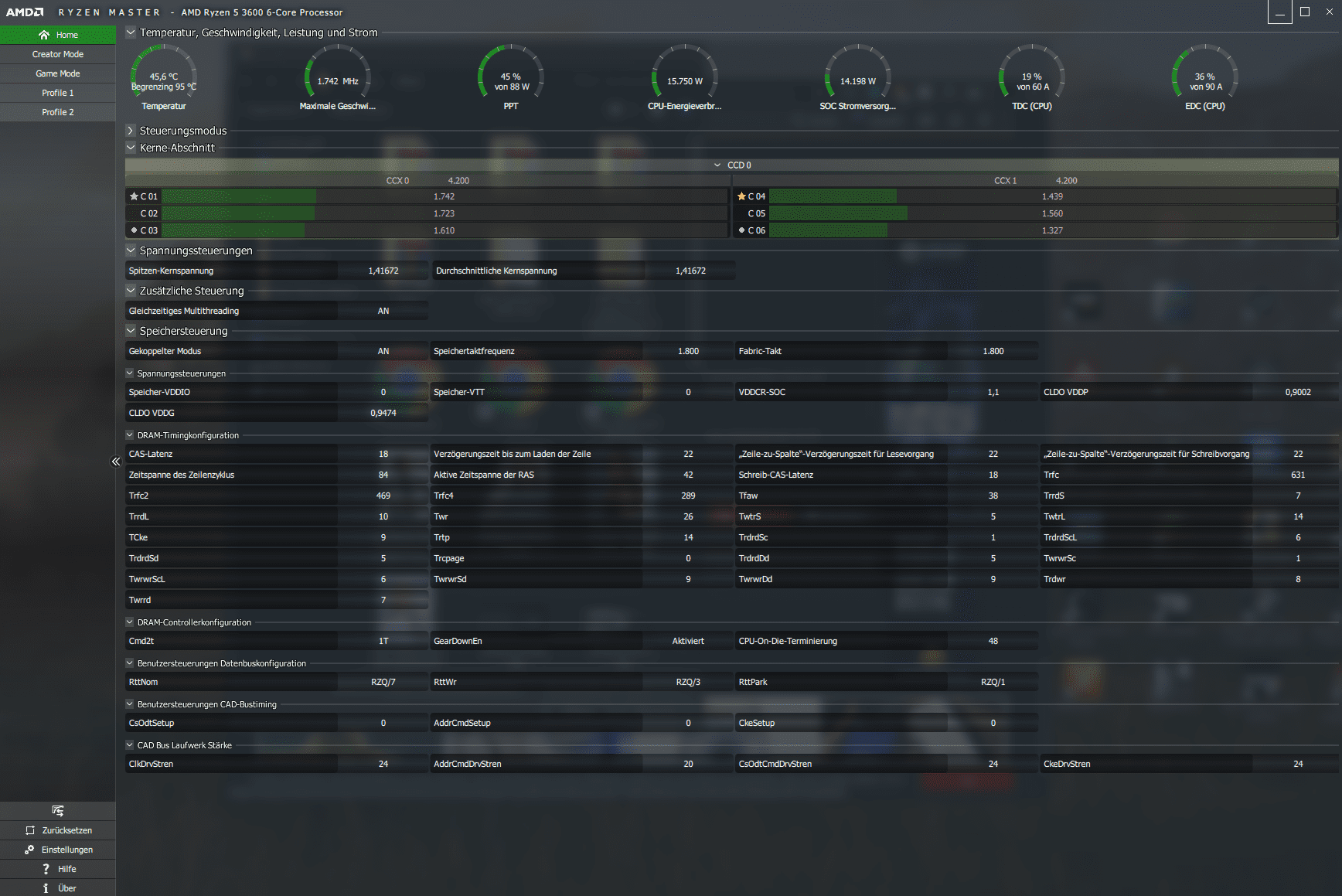Open Profile 1 tab

(x=58, y=93)
